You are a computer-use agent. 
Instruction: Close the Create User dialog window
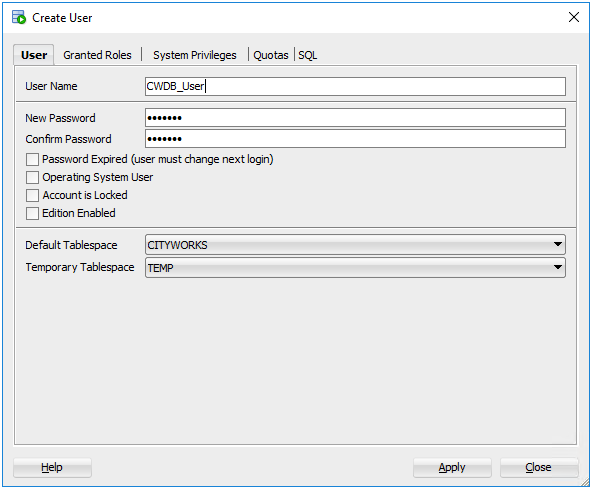(x=574, y=17)
